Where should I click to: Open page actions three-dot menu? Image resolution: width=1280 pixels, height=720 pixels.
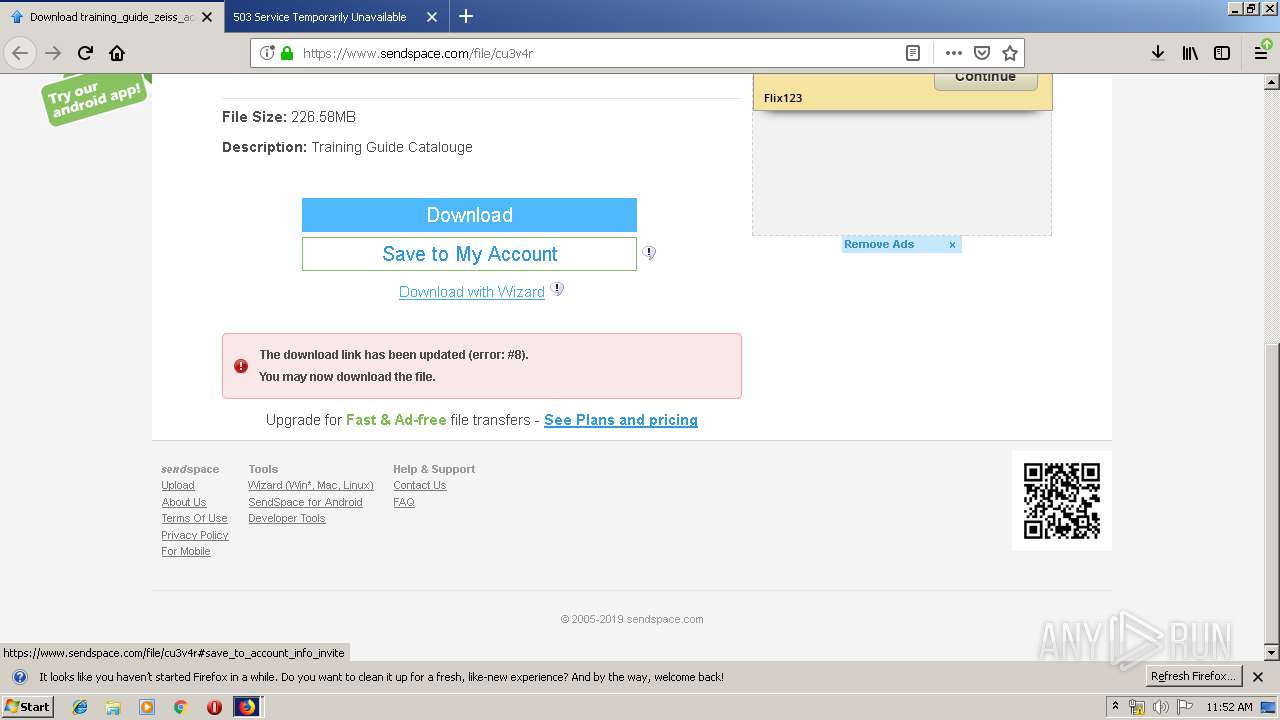point(954,53)
